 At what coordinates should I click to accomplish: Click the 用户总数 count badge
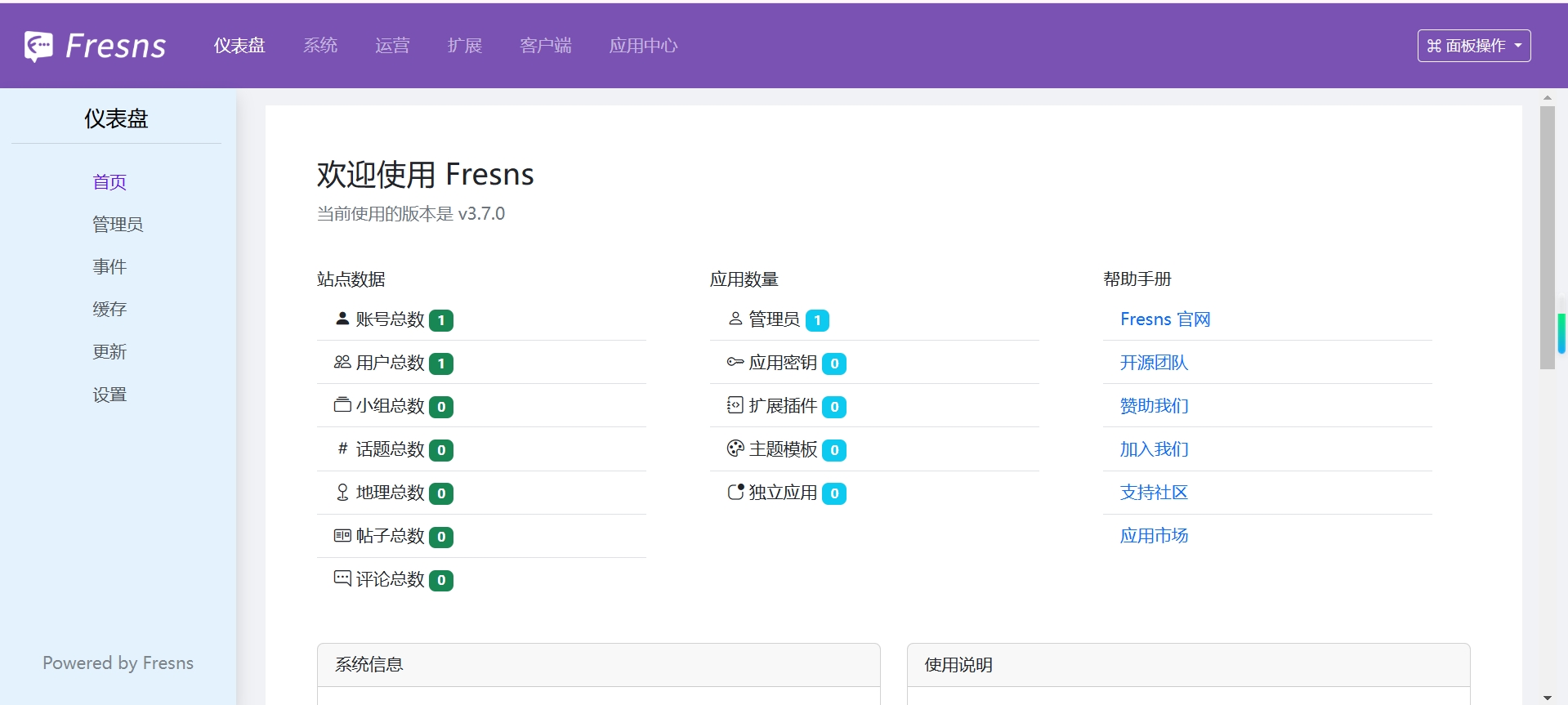pos(441,364)
